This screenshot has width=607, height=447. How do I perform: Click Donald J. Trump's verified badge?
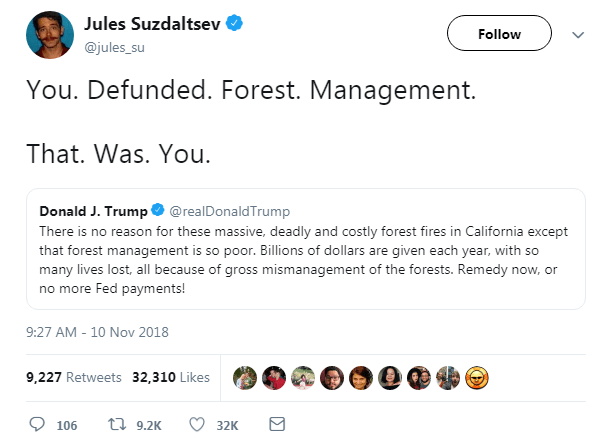(157, 211)
